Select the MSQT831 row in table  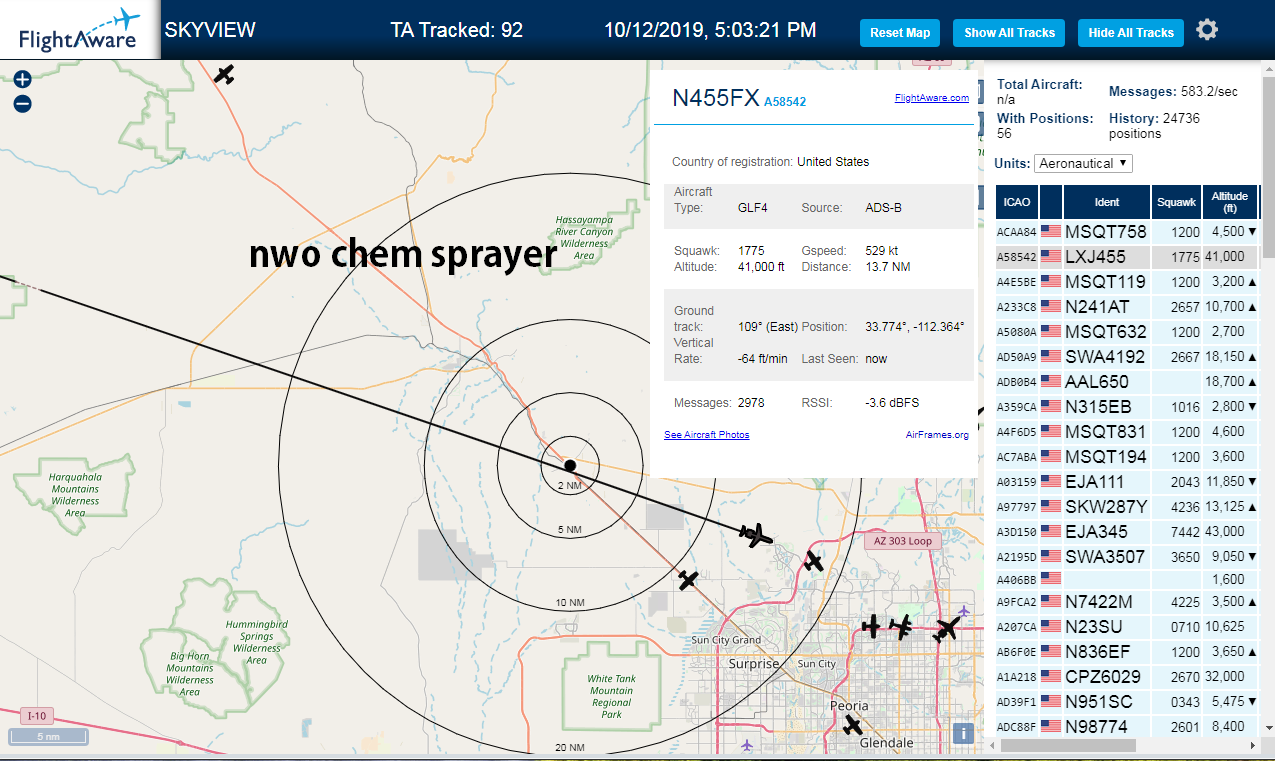[x=1126, y=432]
